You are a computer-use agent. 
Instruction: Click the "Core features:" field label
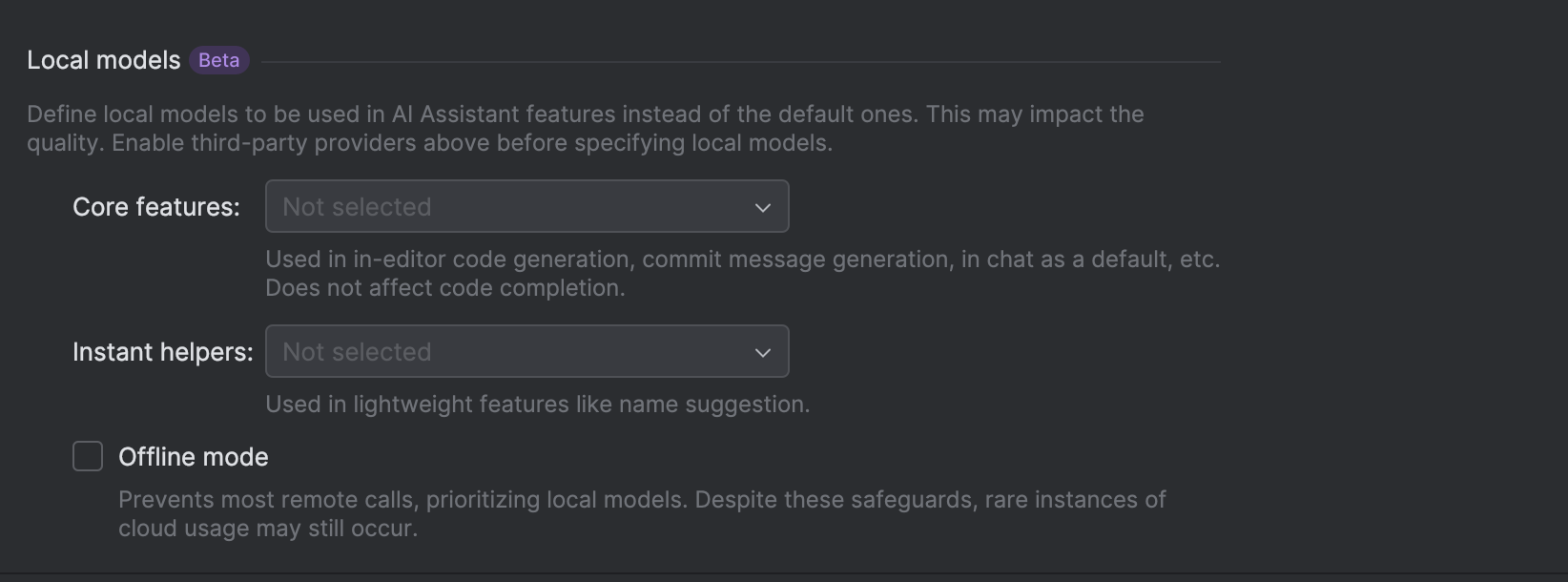156,207
